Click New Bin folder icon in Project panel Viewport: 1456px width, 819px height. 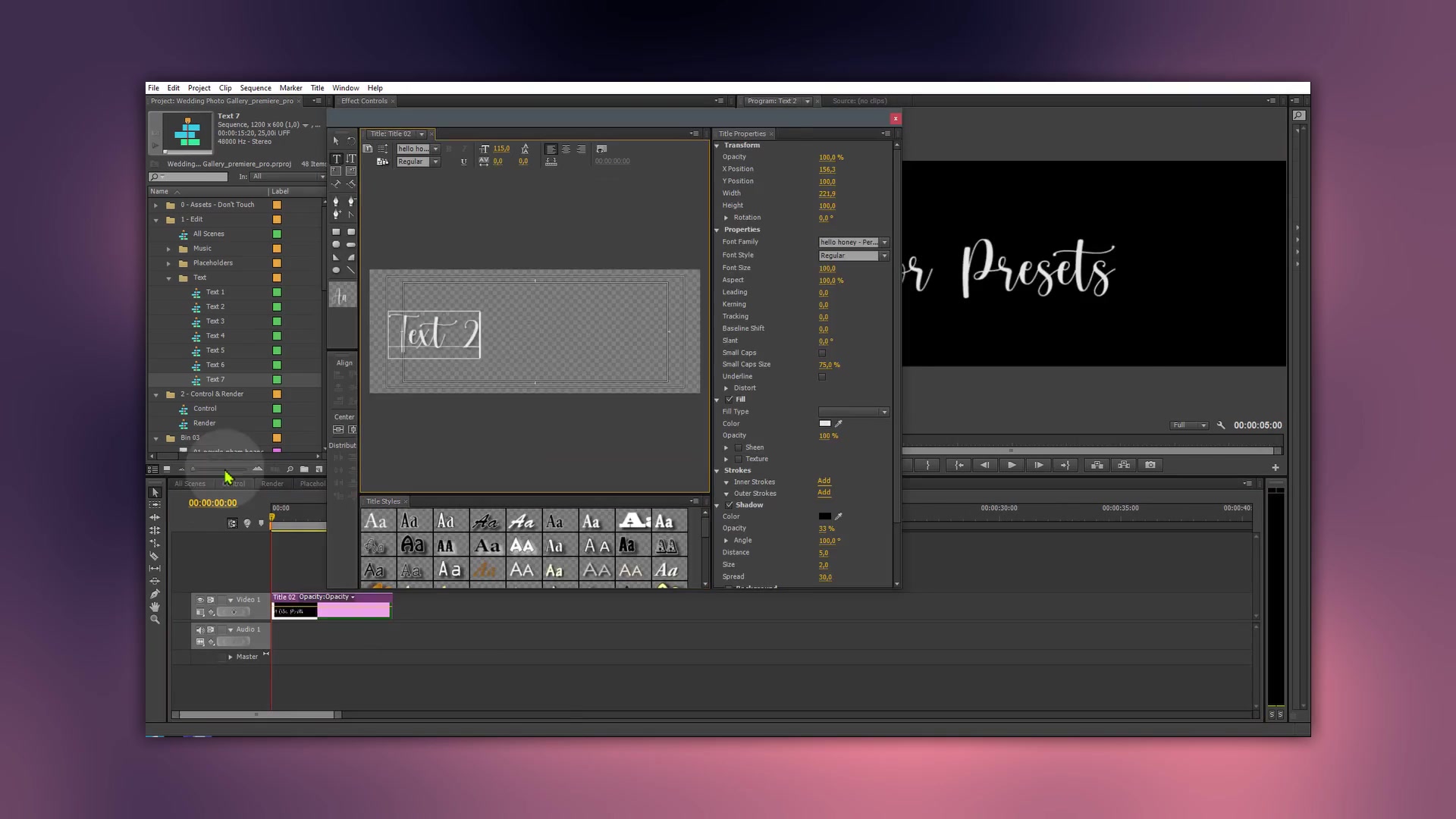pos(304,469)
